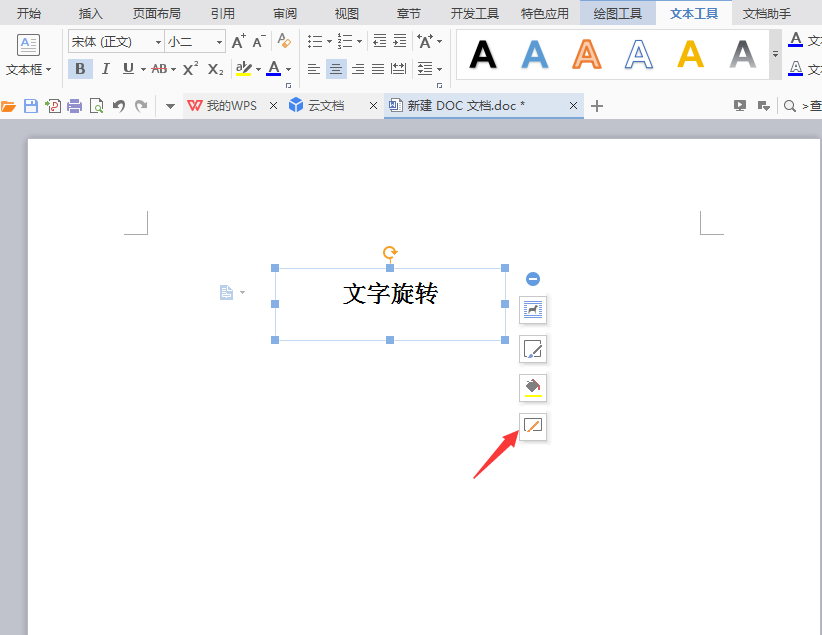Open shape outline button
This screenshot has height=635, width=822.
pos(533,426)
